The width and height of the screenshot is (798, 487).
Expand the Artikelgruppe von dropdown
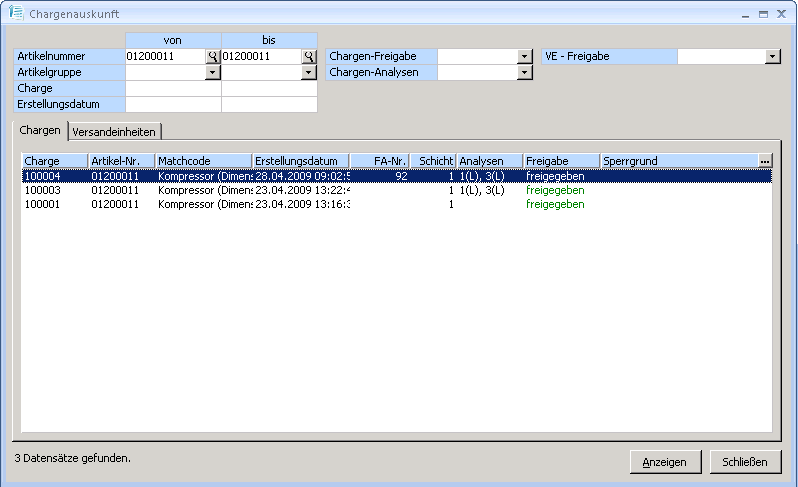212,73
